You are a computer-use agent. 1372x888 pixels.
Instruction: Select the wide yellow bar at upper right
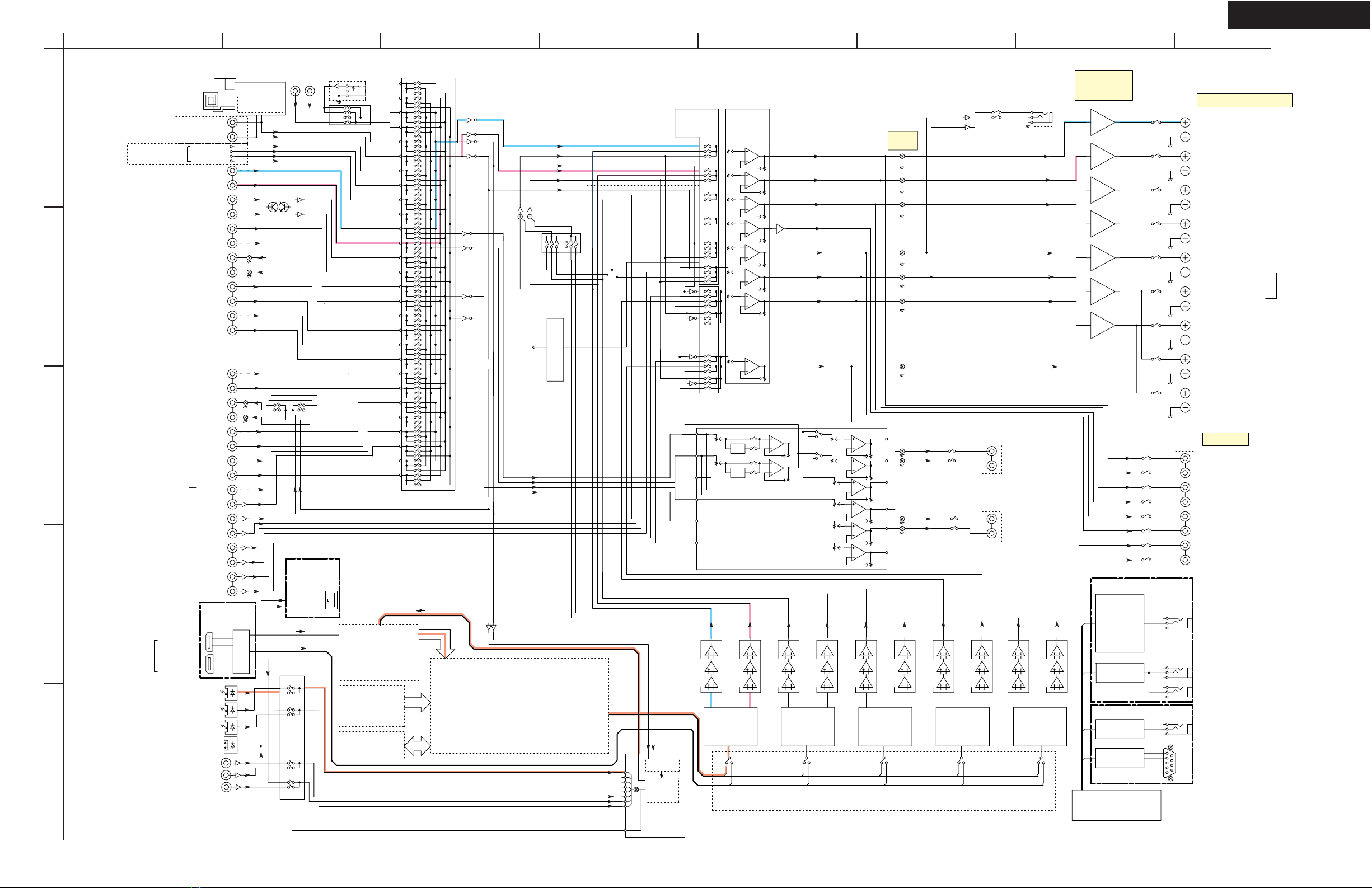[x=1244, y=100]
